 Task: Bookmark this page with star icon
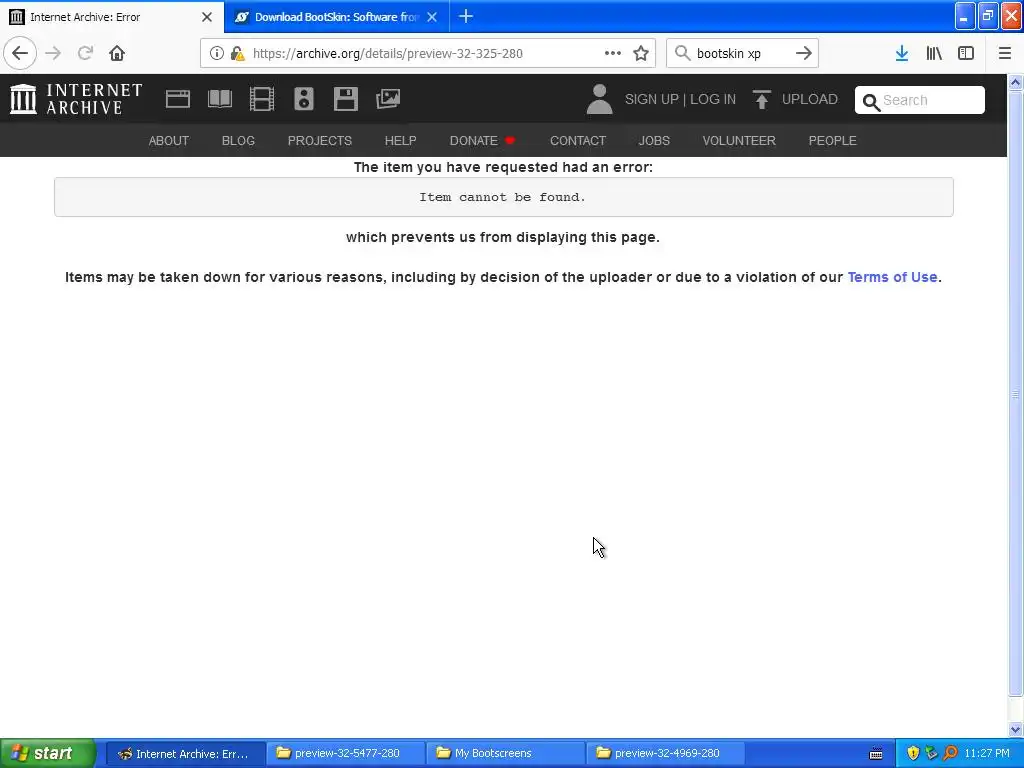coord(641,53)
